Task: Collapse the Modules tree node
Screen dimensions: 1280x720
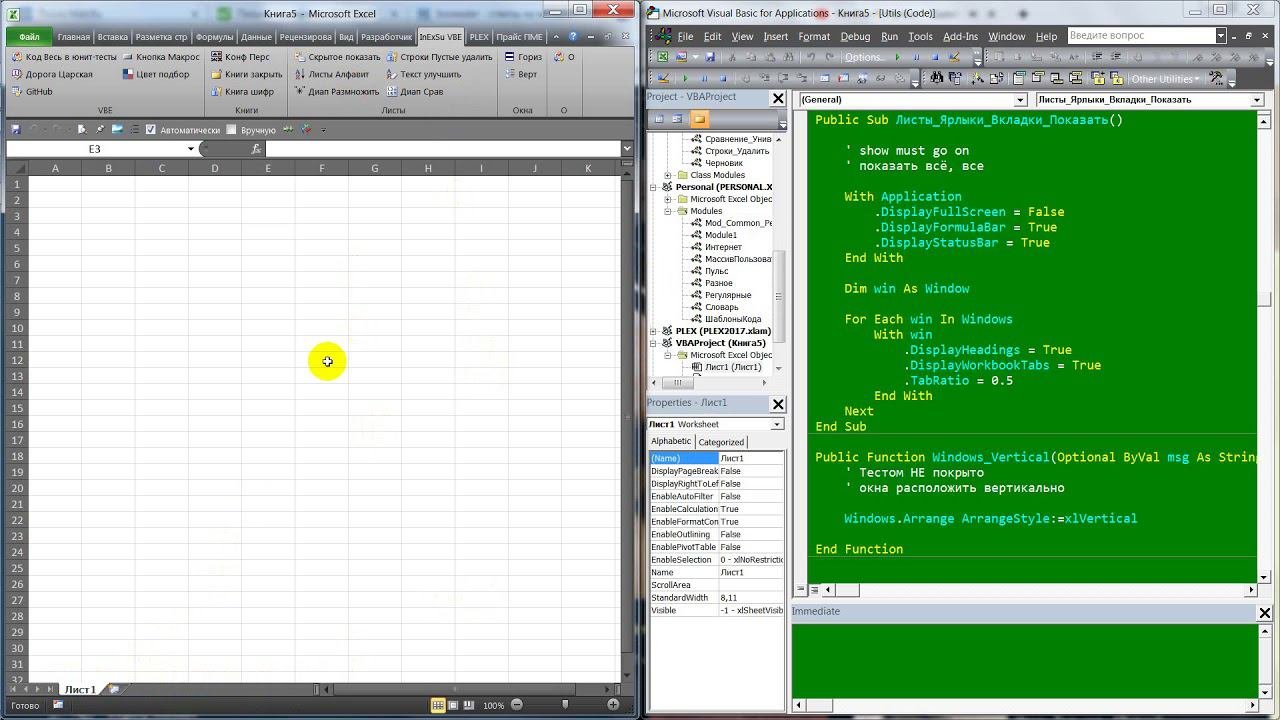Action: click(667, 211)
